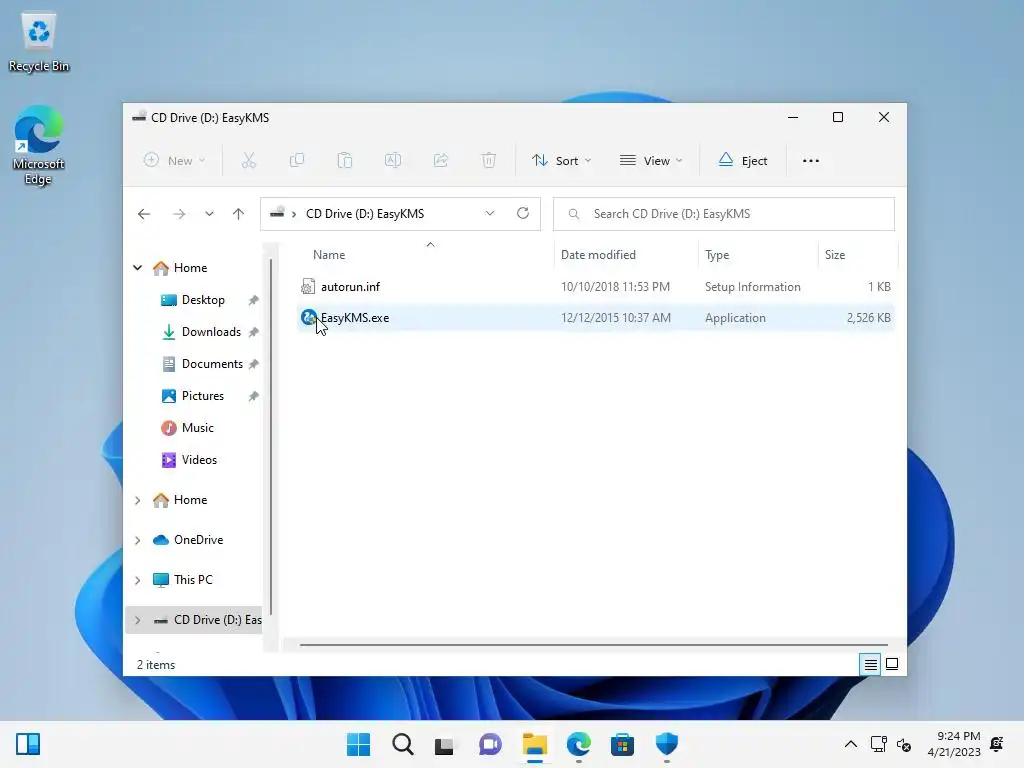Click File Explorer taskbar icon
Image resolution: width=1024 pixels, height=768 pixels.
pos(535,744)
